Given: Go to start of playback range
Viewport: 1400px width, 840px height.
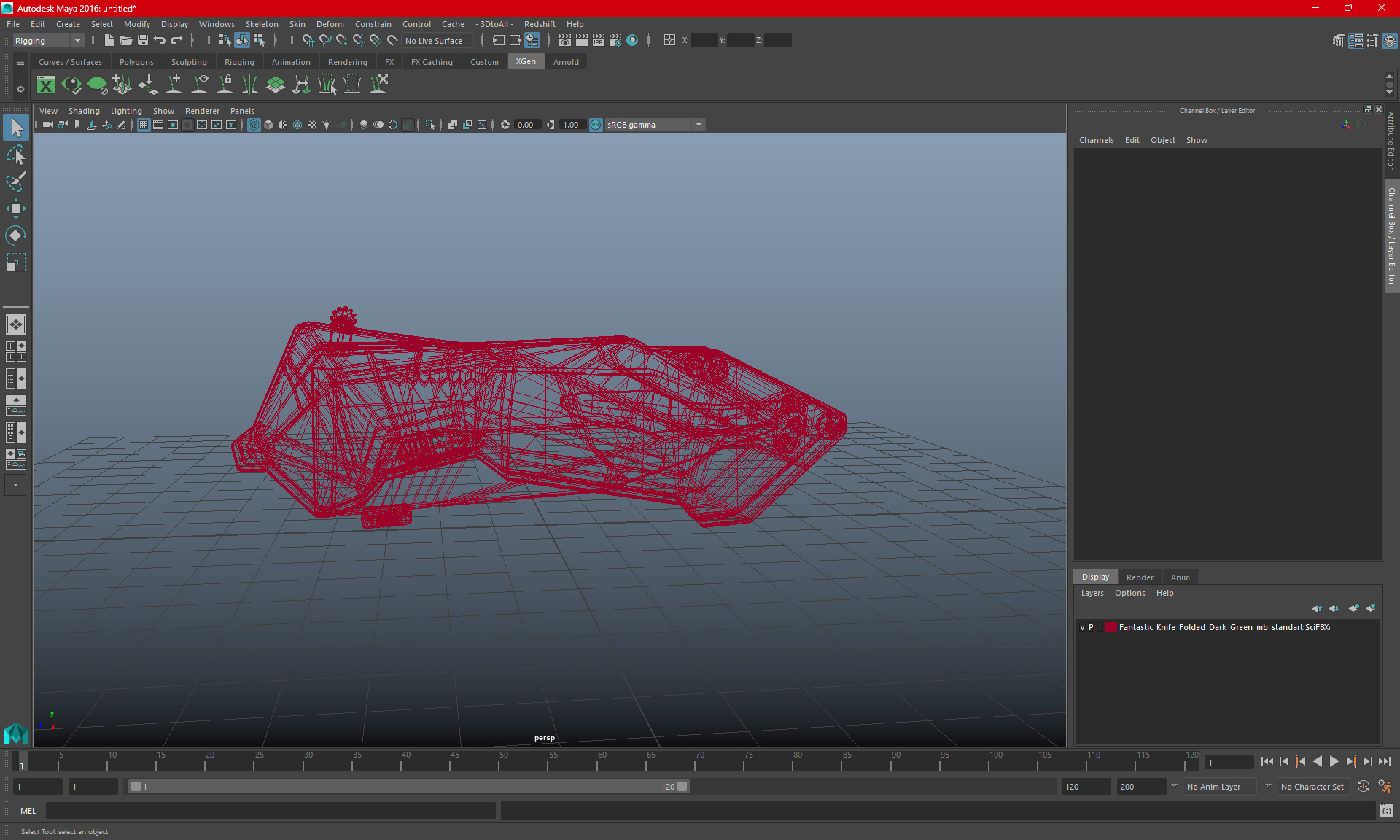Looking at the screenshot, I should click(1267, 761).
